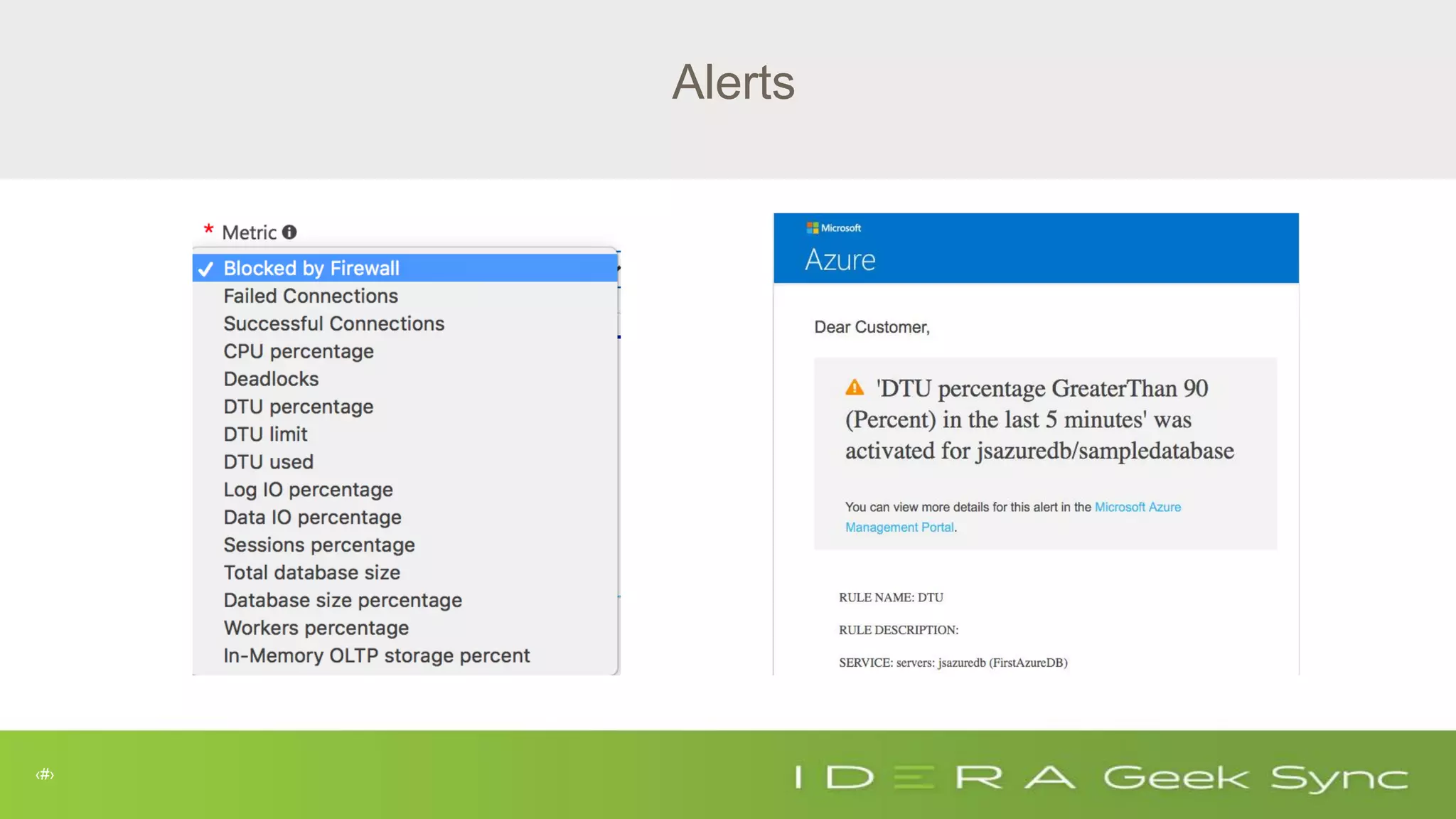
Task: Choose Data IO percentage
Action: pos(405,518)
